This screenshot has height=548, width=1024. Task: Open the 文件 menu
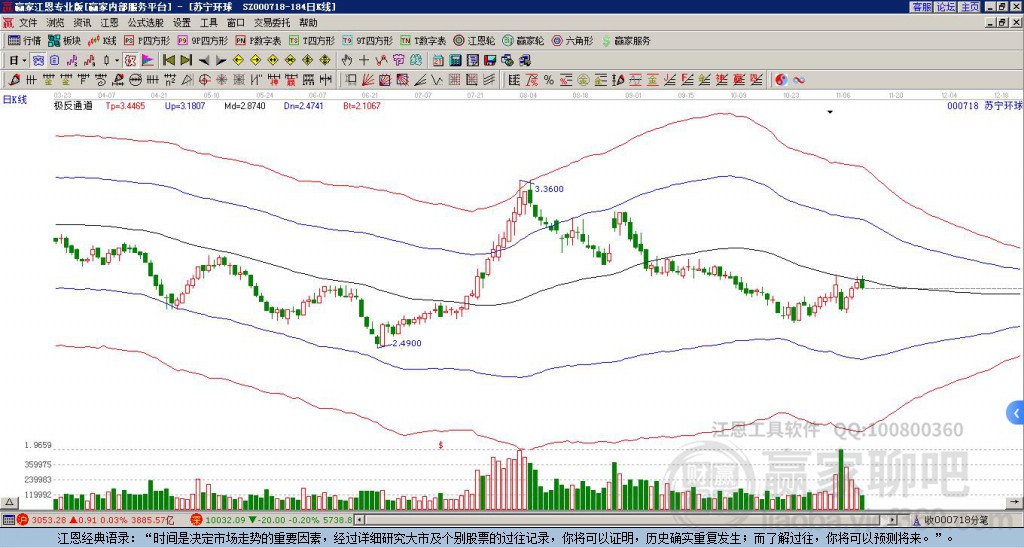coord(28,23)
